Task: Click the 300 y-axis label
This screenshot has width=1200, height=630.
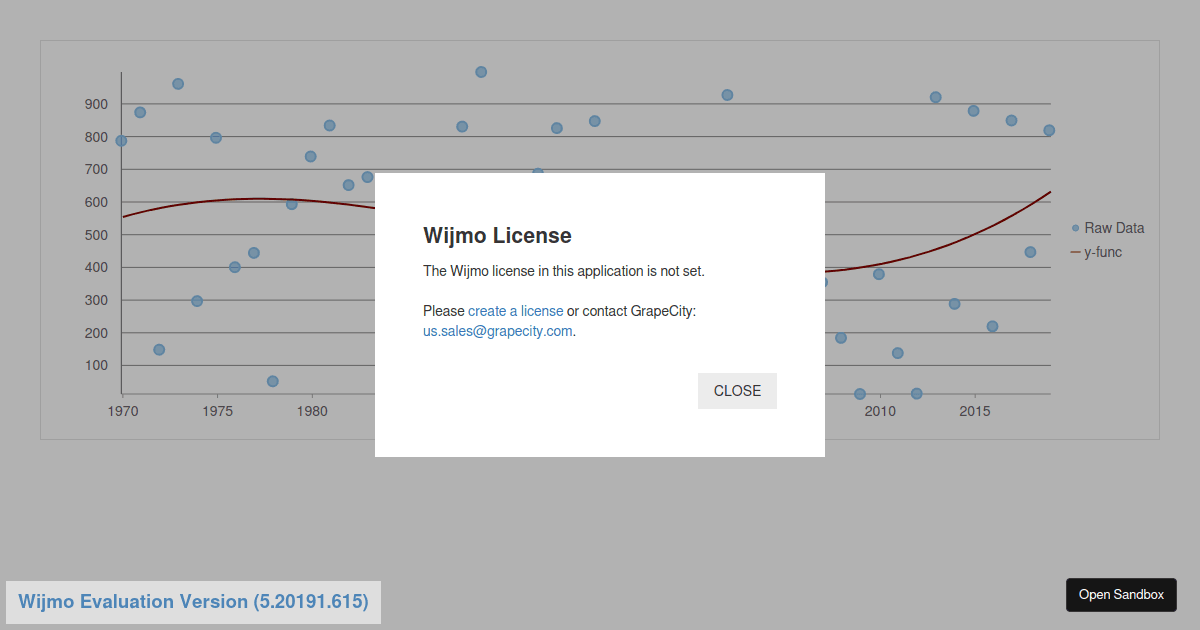Action: click(x=96, y=300)
